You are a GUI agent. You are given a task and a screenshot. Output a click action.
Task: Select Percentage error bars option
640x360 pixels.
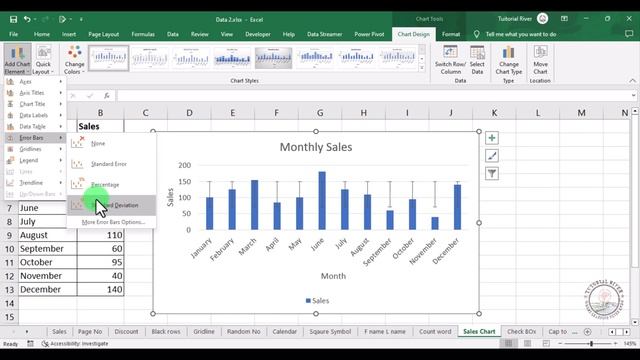click(x=111, y=184)
